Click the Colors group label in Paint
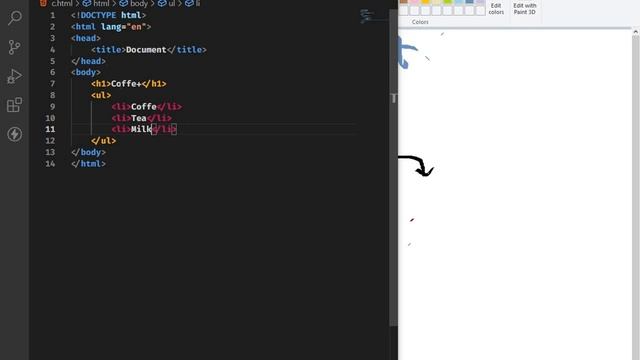The image size is (640, 360). 420,22
